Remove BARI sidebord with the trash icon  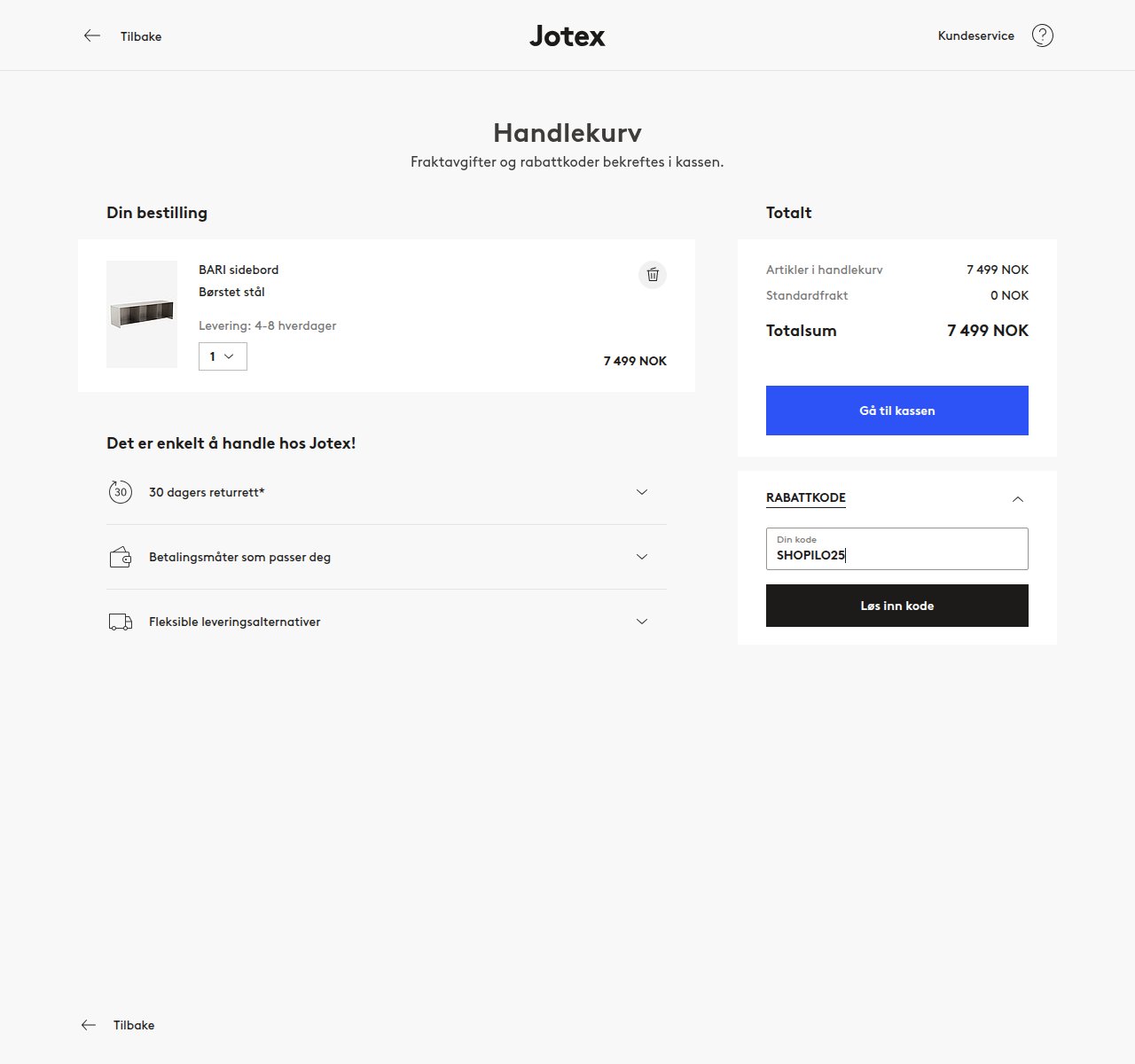[x=653, y=275]
